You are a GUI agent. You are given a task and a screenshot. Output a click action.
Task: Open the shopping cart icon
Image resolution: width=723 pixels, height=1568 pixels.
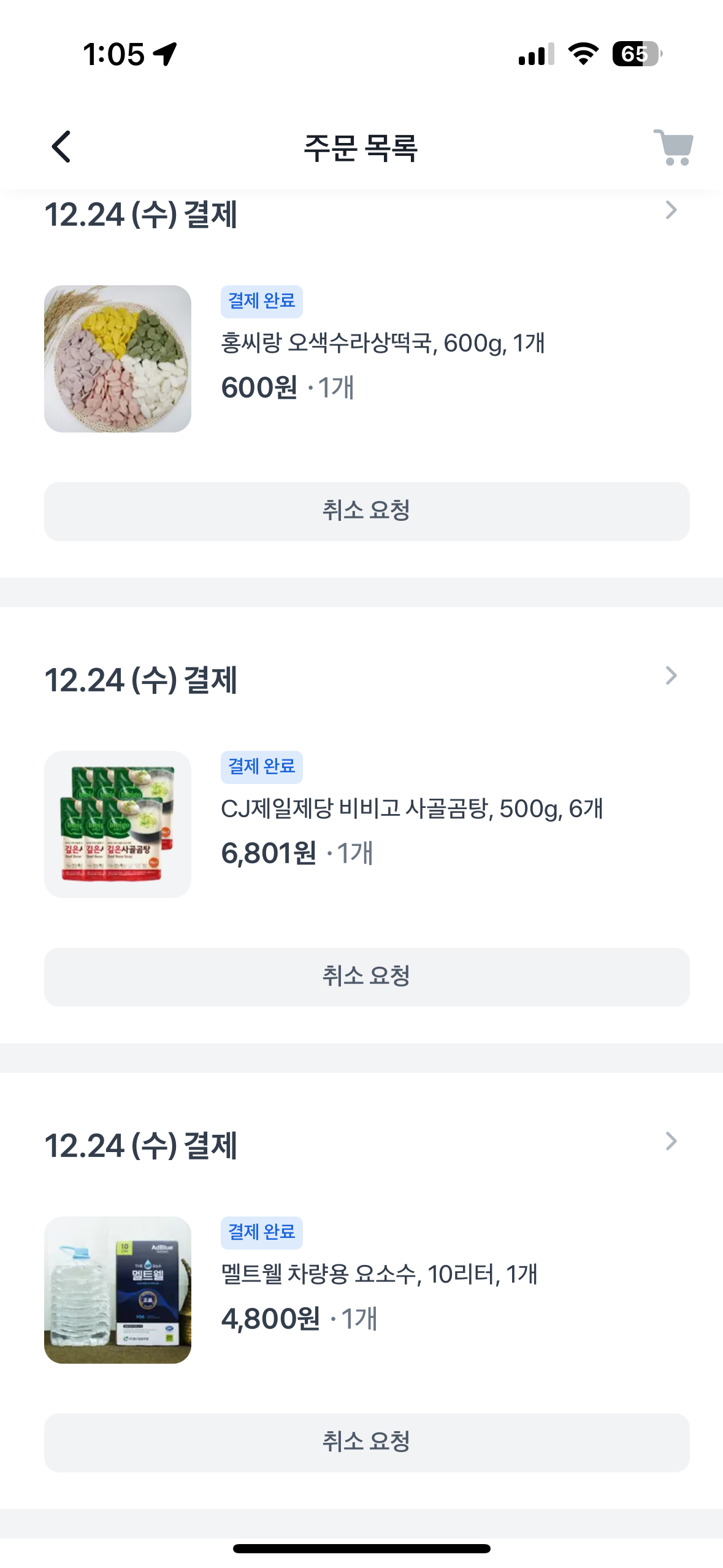coord(673,147)
